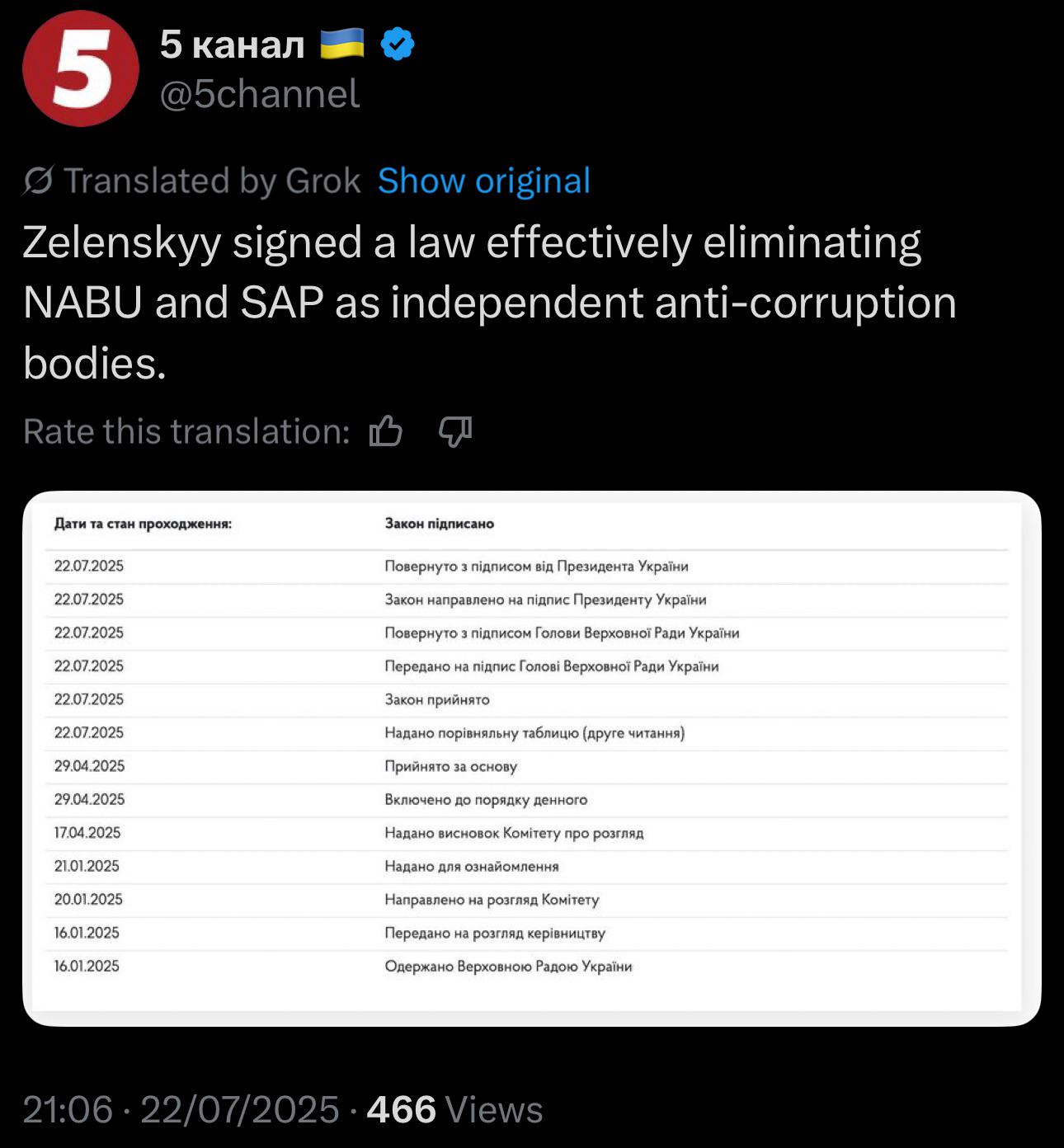The width and height of the screenshot is (1064, 1148).
Task: Click the Ukrainian flag emoji
Action: (x=341, y=44)
